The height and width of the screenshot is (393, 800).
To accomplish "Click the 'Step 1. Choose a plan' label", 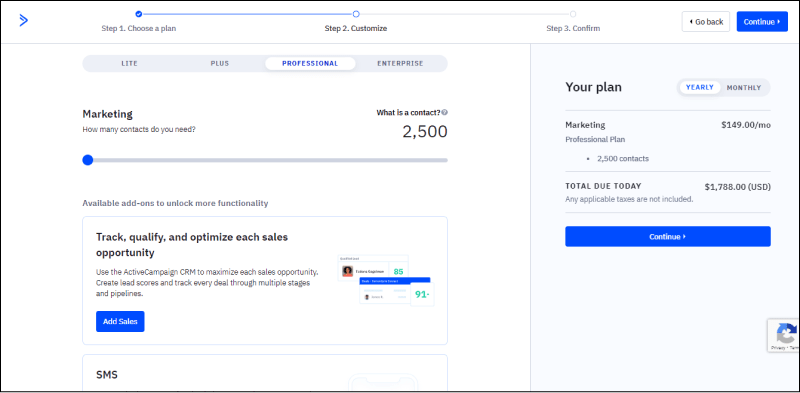I will click(139, 29).
